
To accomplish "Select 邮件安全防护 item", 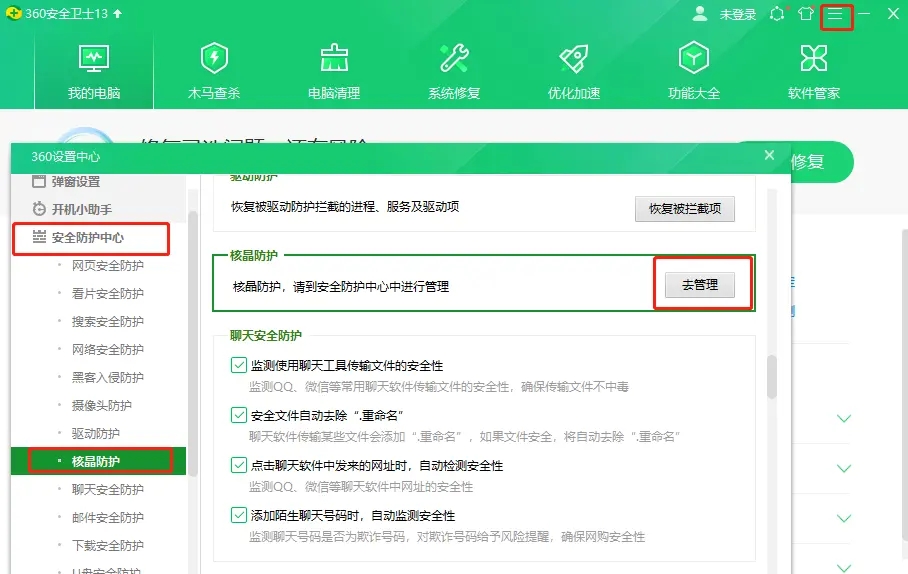I will pos(108,517).
